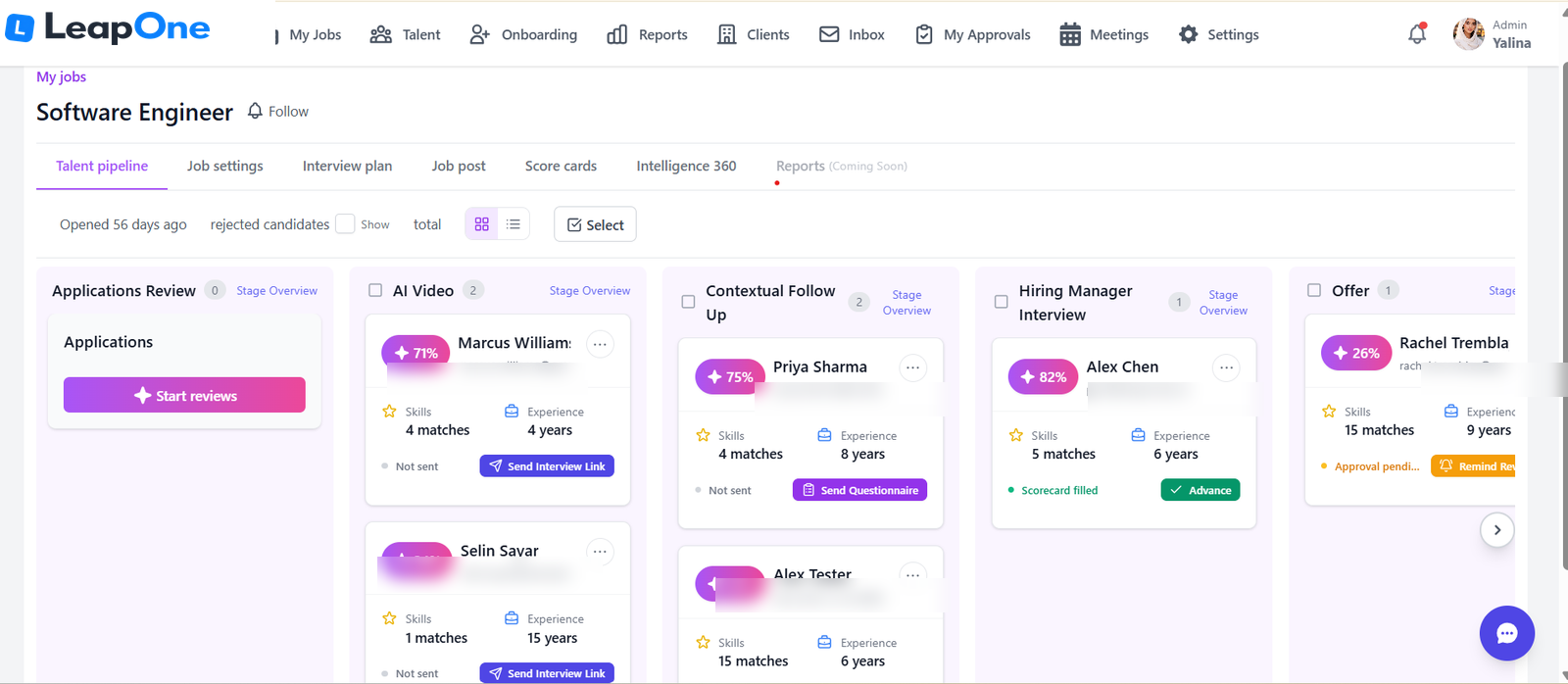Switch to the Job settings tab
1568x684 pixels.
pos(225,166)
